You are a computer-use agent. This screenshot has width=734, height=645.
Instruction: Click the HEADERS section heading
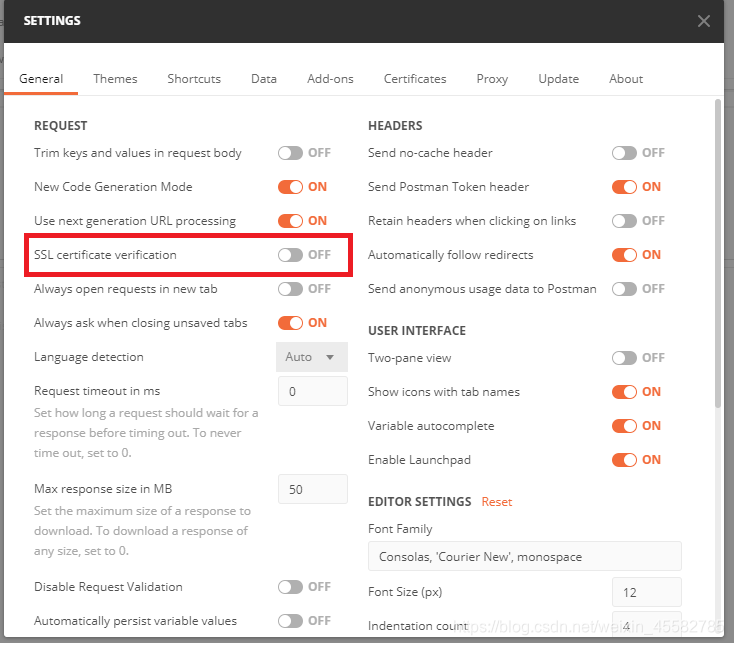395,125
